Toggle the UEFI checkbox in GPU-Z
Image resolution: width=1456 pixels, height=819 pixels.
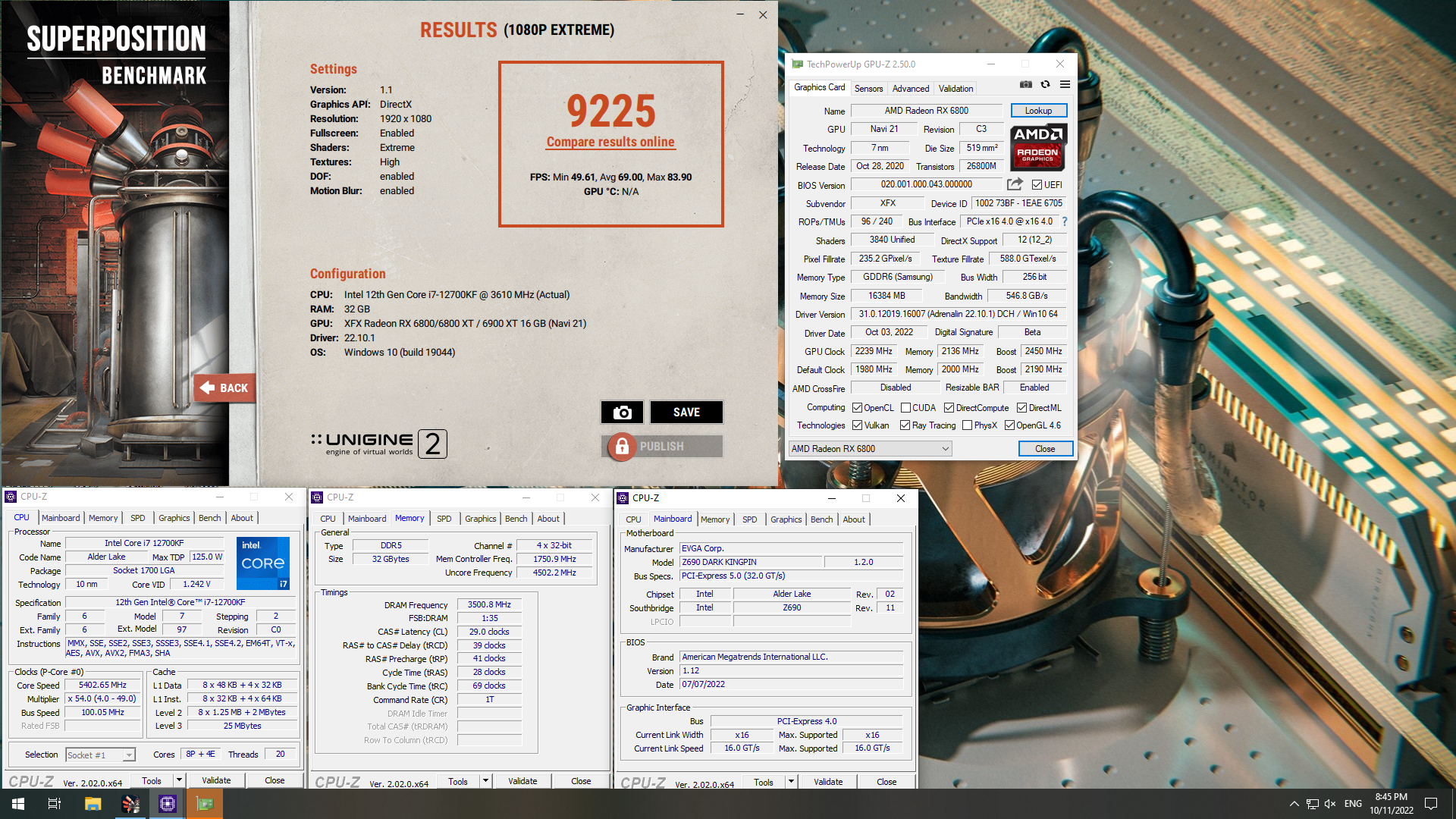coord(1037,184)
